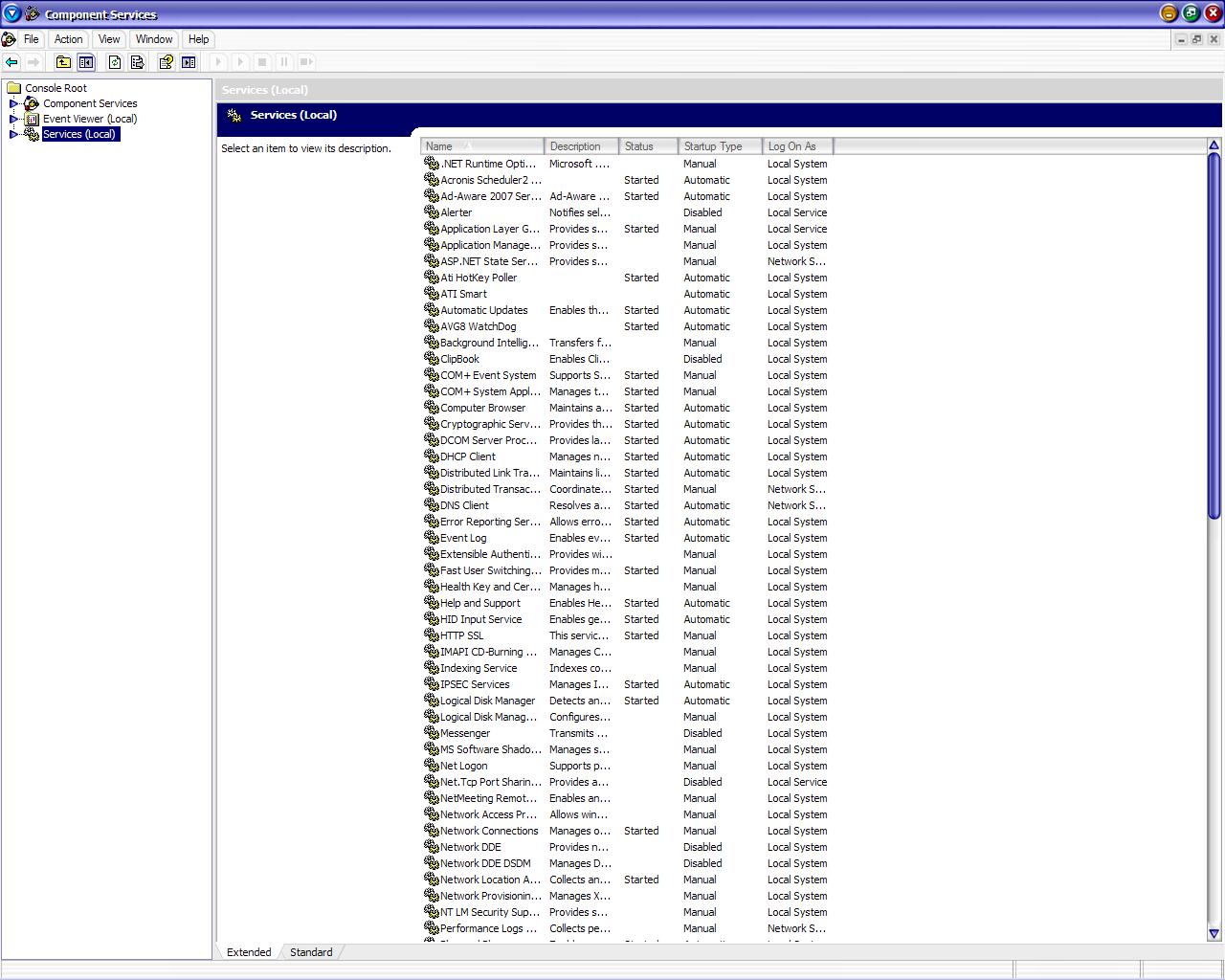Screen dimensions: 1225x980
Task: Click the gear icon beside Alerter service
Action: point(431,212)
